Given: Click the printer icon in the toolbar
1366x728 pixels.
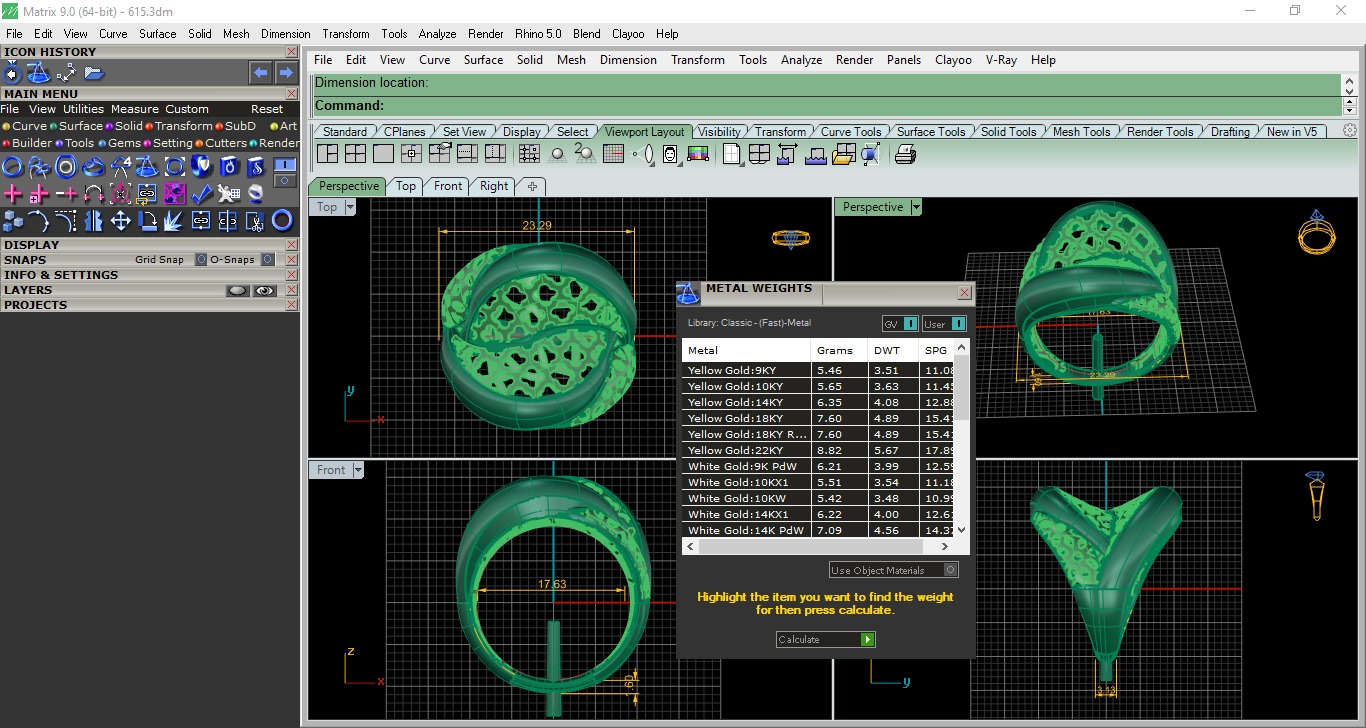Looking at the screenshot, I should (905, 154).
